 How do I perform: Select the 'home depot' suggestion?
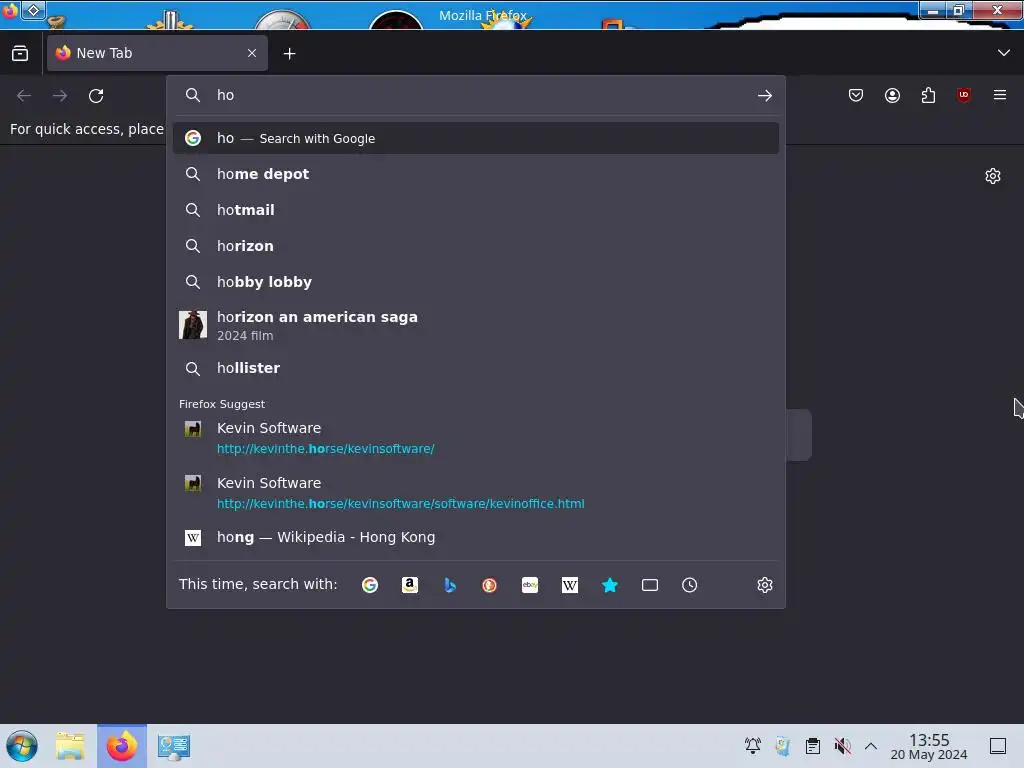[475, 174]
